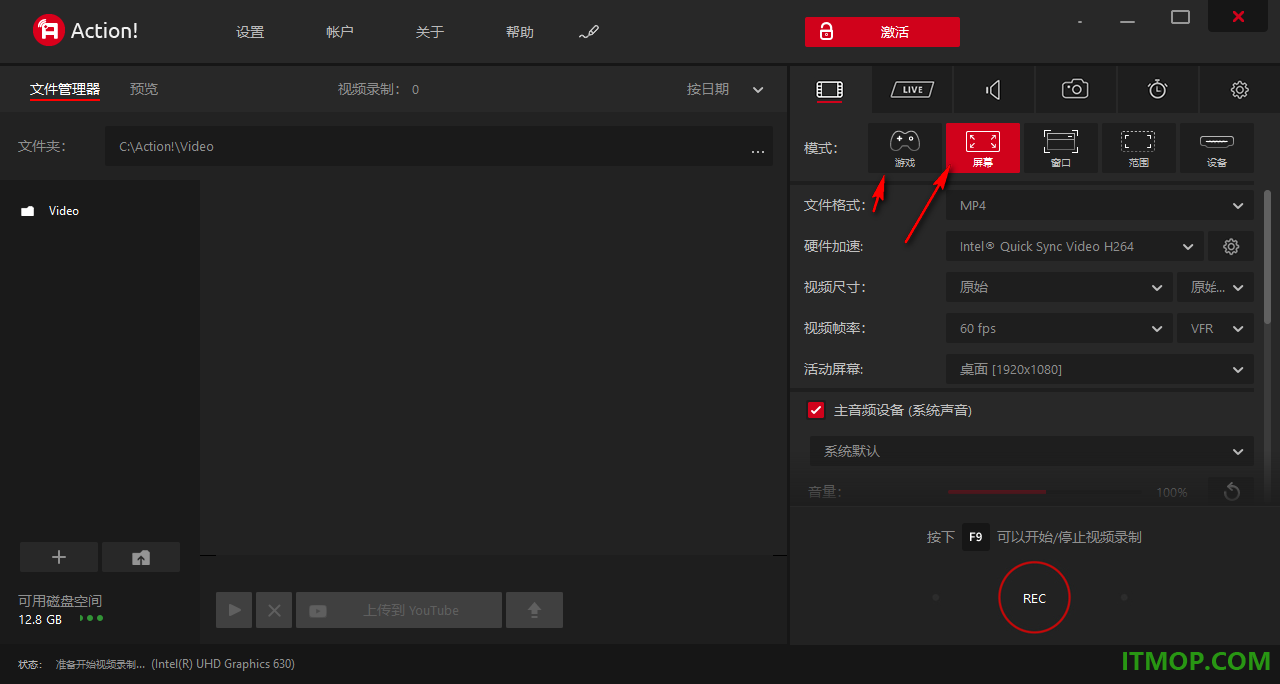Select the 窗口 window recording mode
Image resolution: width=1280 pixels, height=684 pixels.
1061,148
